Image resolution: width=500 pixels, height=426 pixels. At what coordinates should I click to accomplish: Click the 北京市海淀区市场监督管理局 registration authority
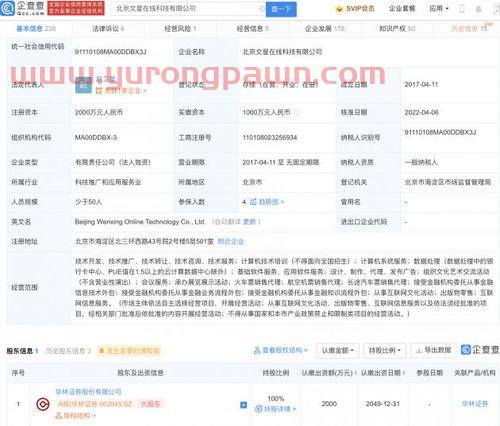pos(448,182)
